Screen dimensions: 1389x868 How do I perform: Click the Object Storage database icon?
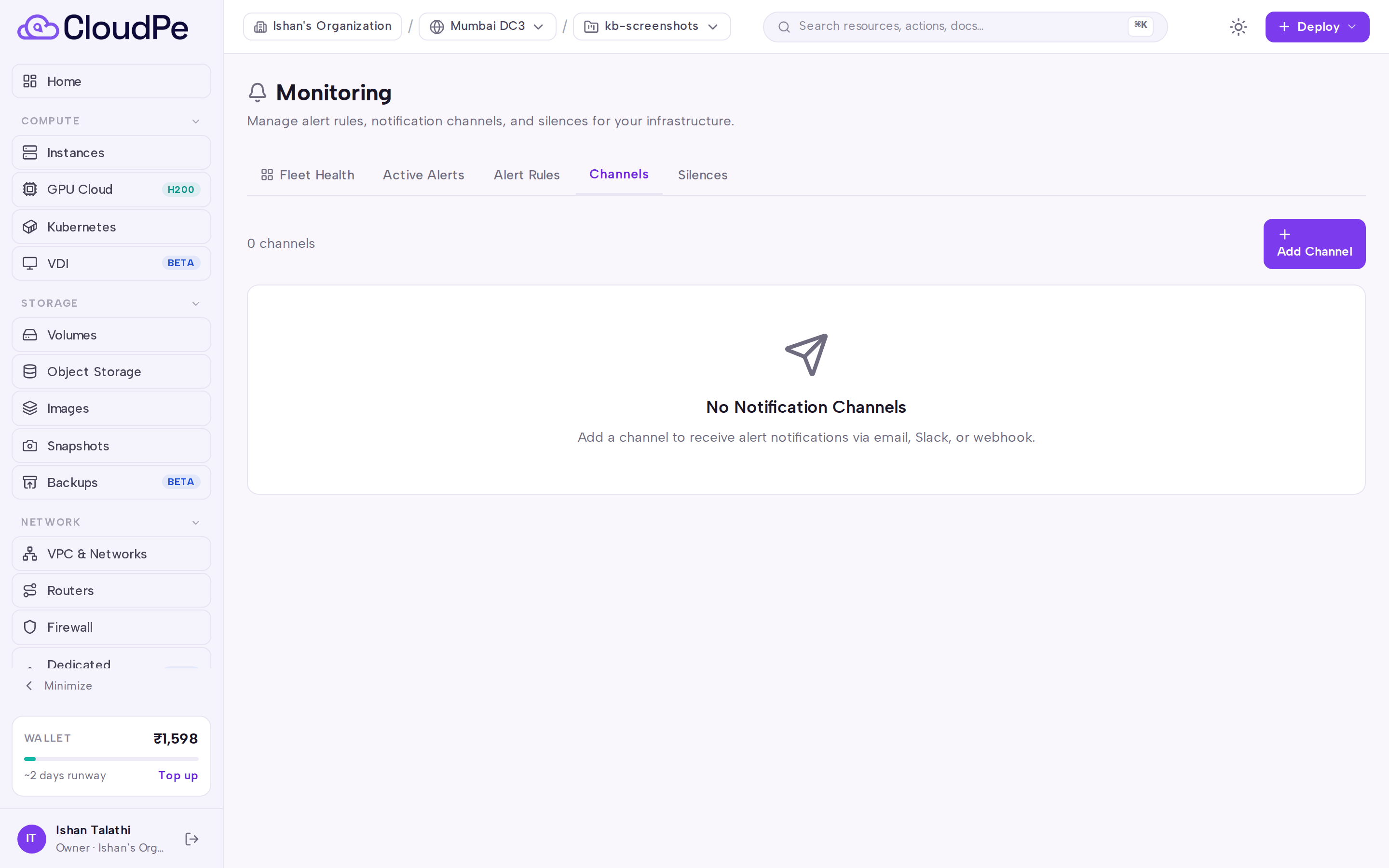30,371
